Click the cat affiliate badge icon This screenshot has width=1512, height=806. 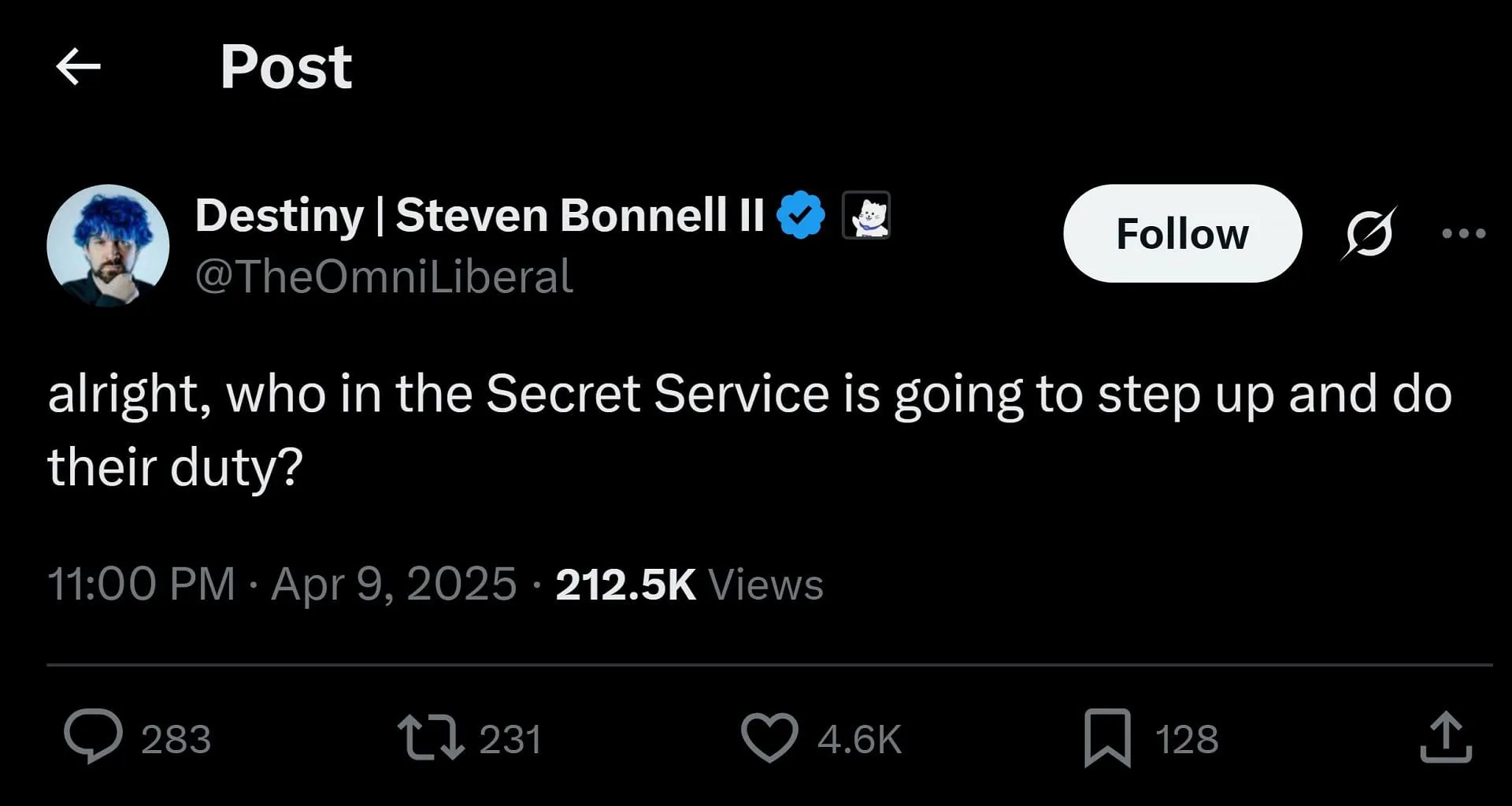point(866,214)
